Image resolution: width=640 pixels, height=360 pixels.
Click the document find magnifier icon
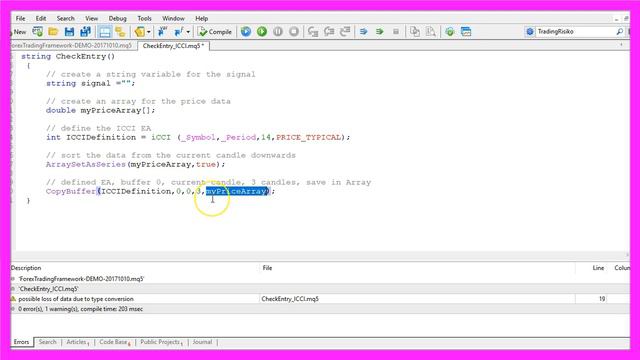[431, 31]
